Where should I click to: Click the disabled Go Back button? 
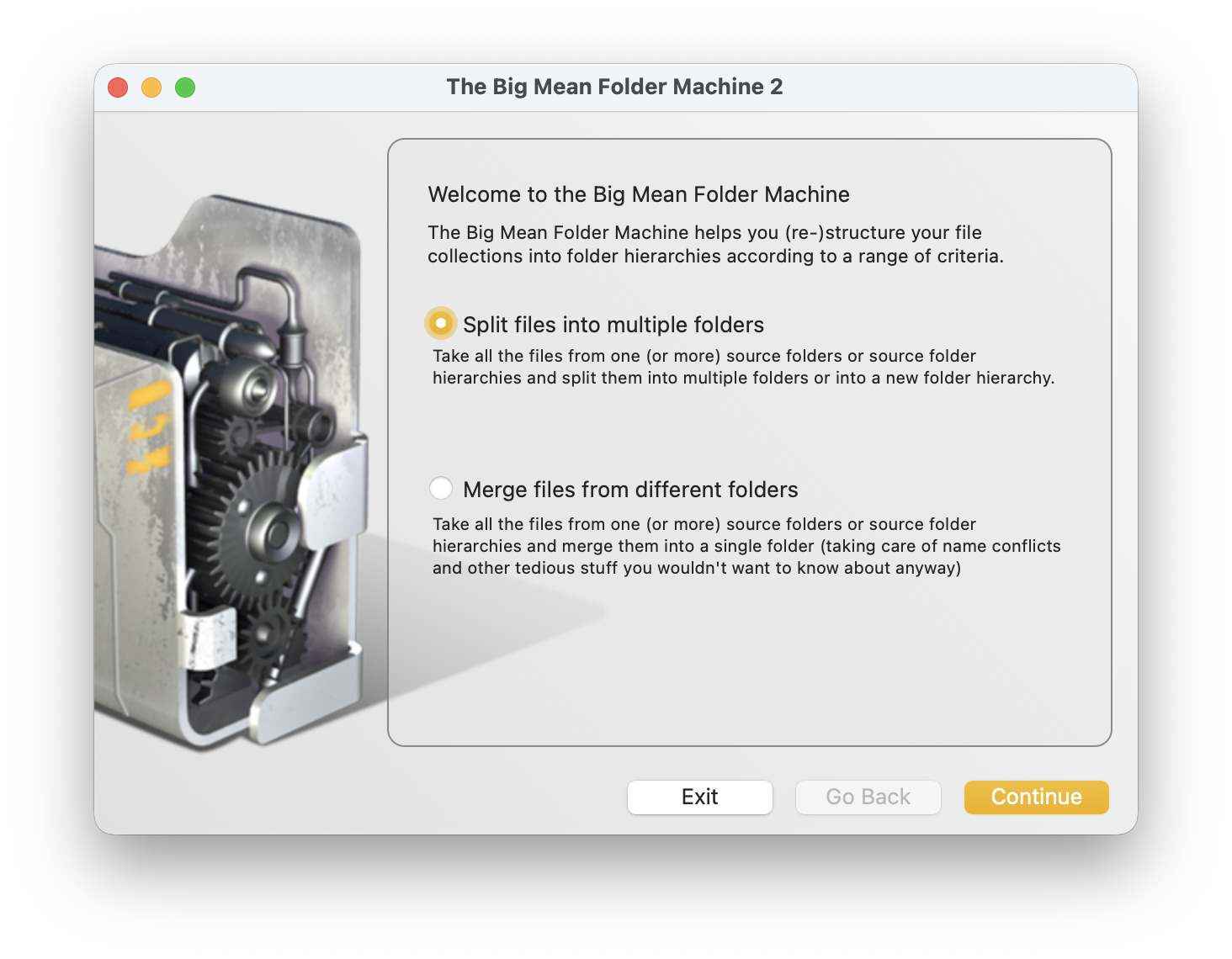pos(868,797)
